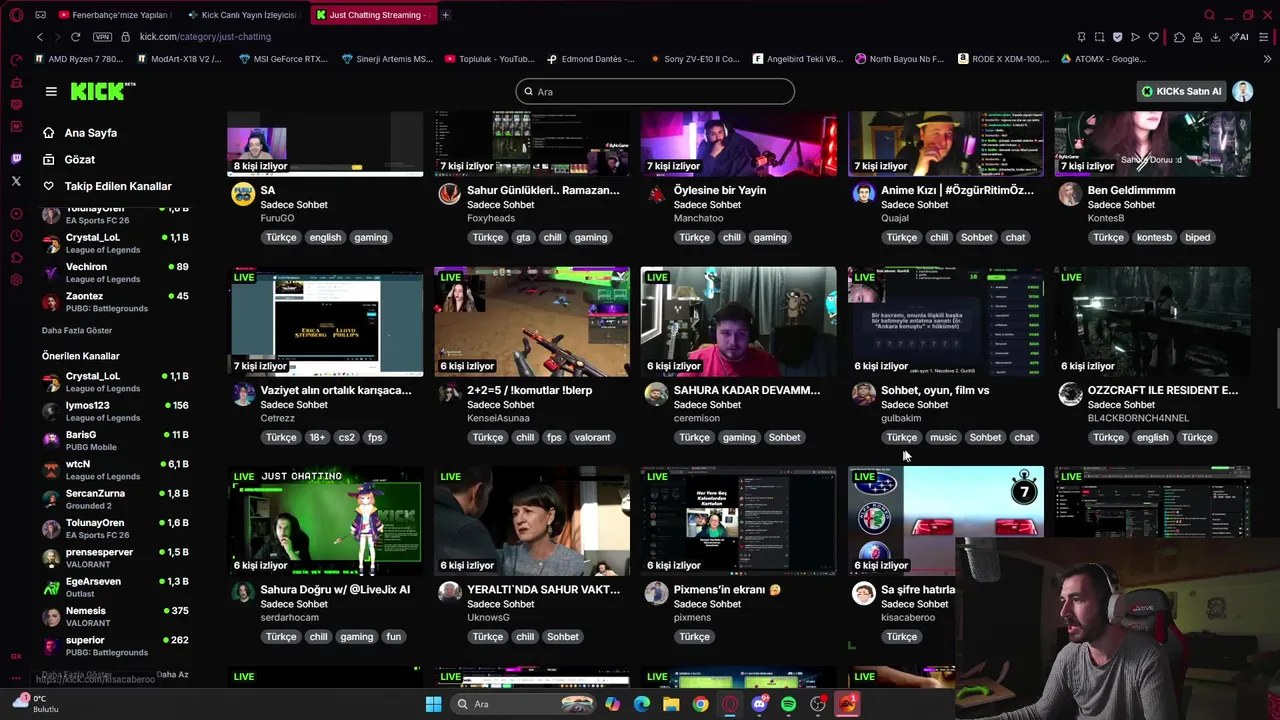Open the Sa şifre hatırla stream thumbnail
The height and width of the screenshot is (720, 1280).
tap(945, 520)
